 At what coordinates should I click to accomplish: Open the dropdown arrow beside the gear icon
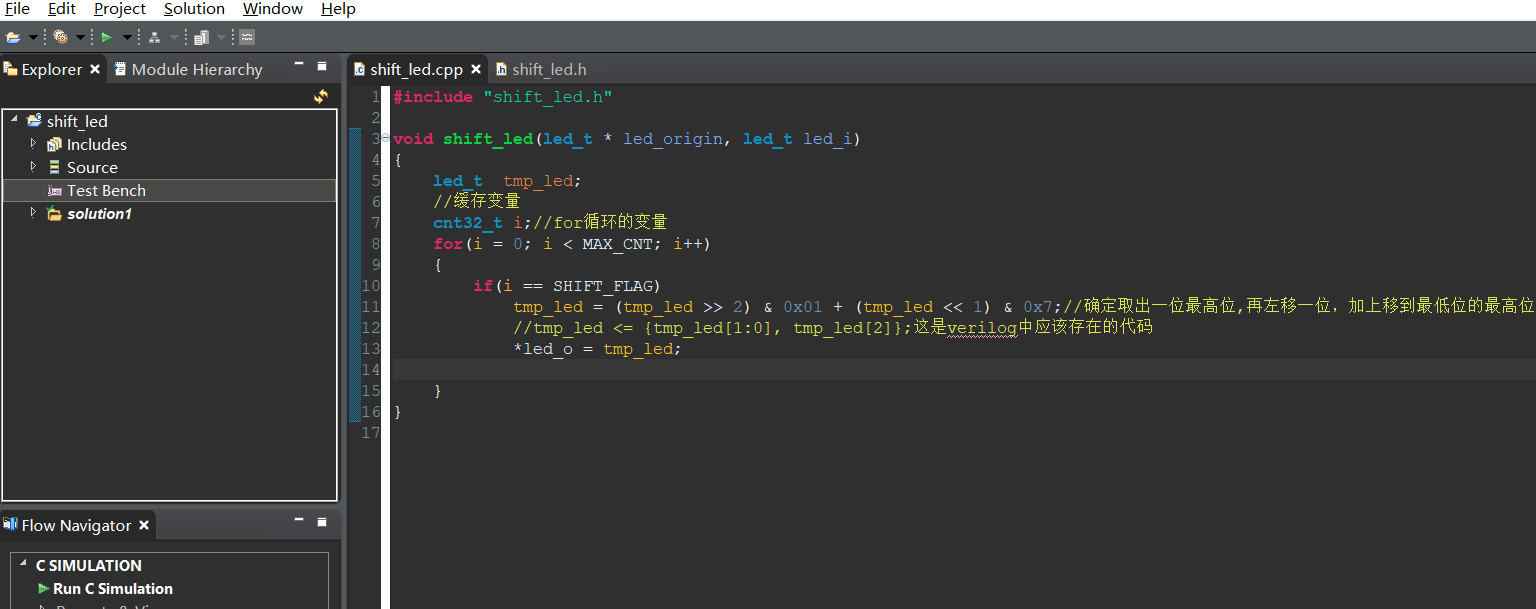pos(80,38)
